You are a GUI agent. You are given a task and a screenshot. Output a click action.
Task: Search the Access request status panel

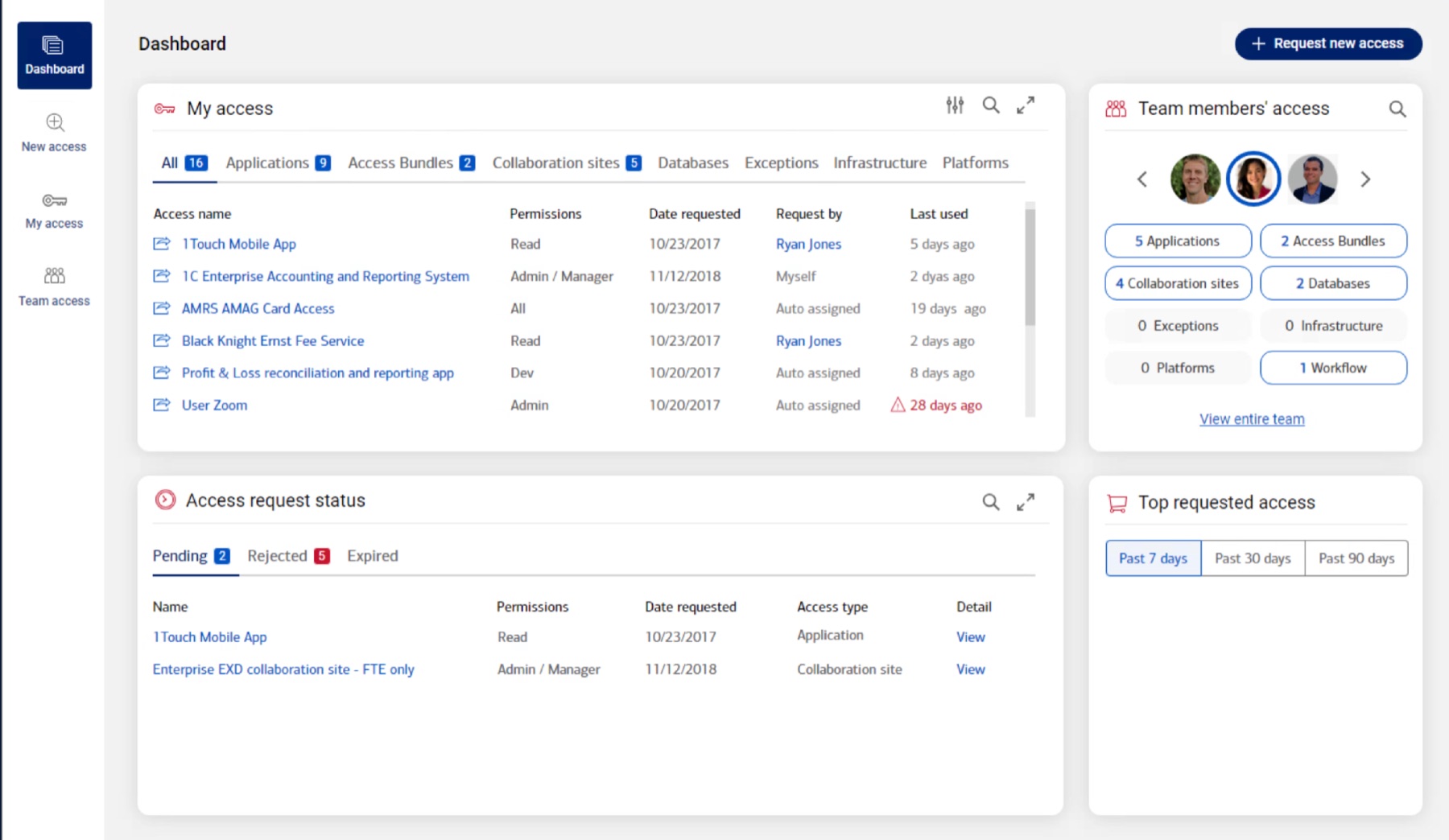click(x=991, y=502)
